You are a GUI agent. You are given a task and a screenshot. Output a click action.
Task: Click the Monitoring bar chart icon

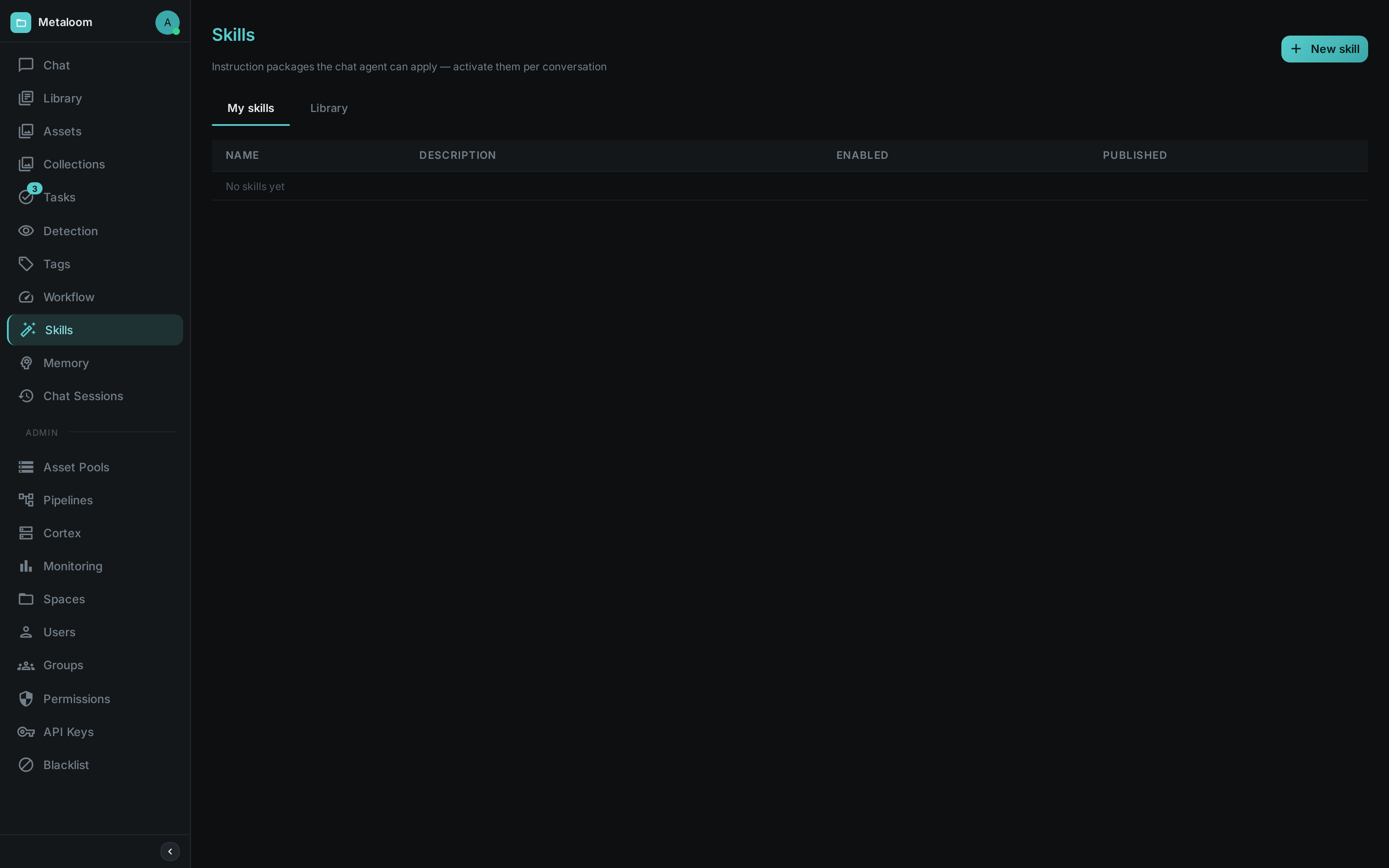point(26,566)
